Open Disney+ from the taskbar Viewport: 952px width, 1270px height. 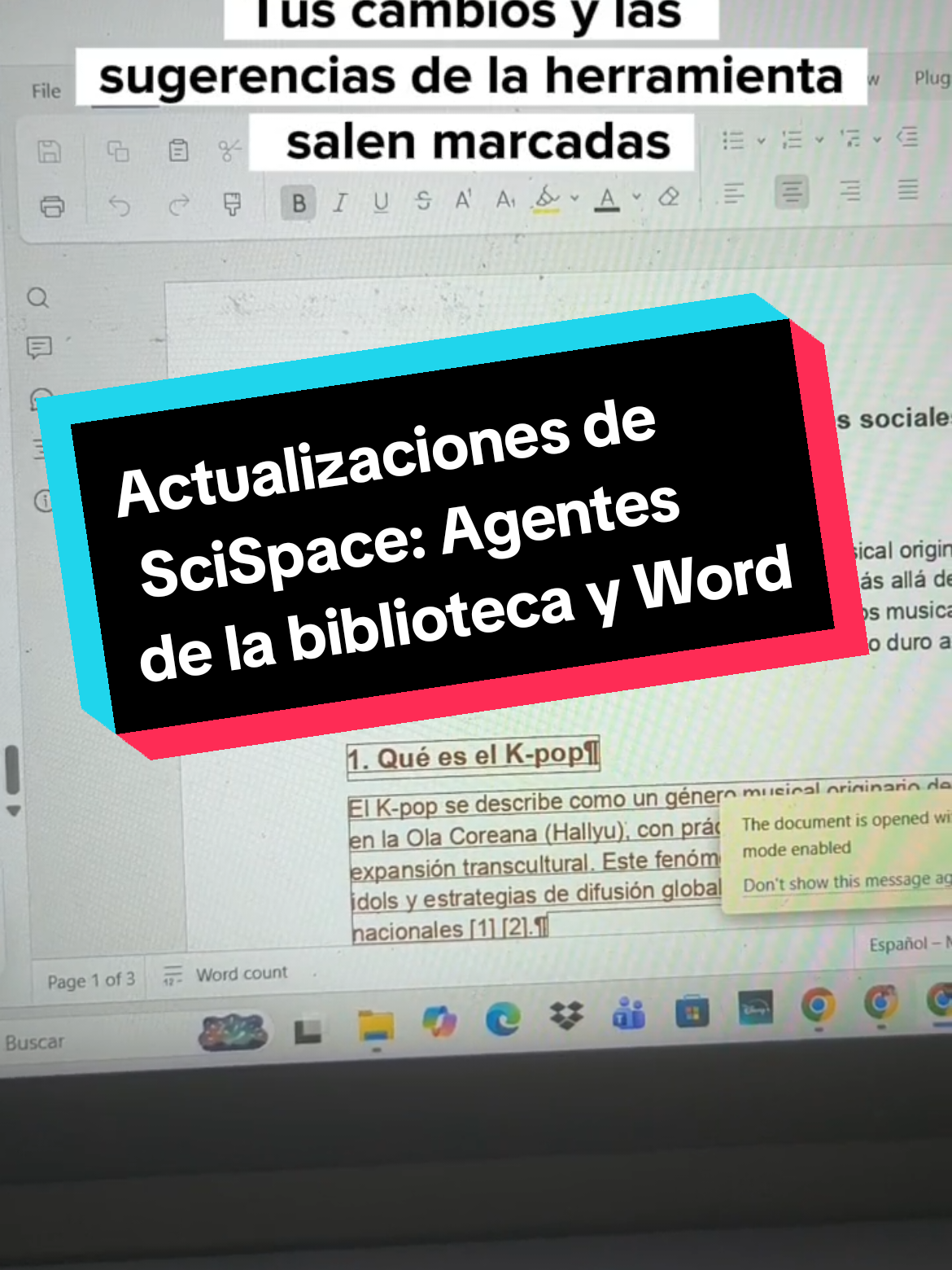click(x=756, y=1009)
